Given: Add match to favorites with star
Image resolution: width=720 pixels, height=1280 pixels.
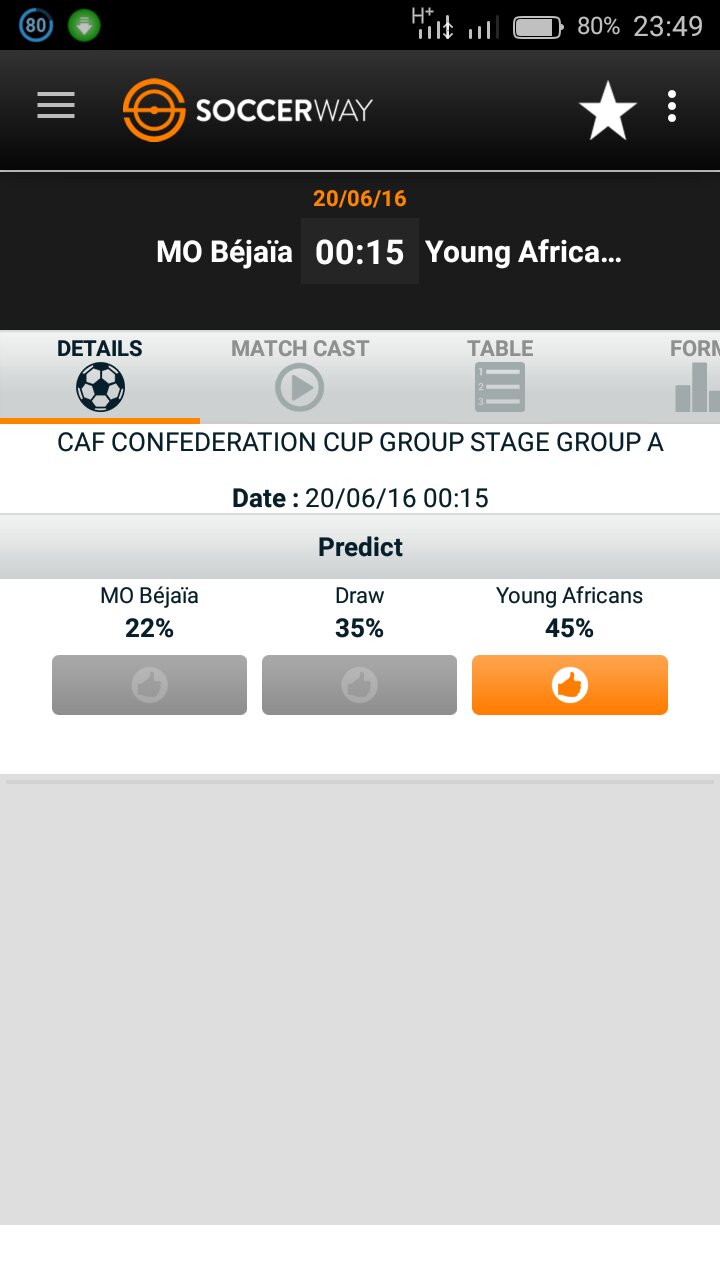Looking at the screenshot, I should (x=607, y=110).
